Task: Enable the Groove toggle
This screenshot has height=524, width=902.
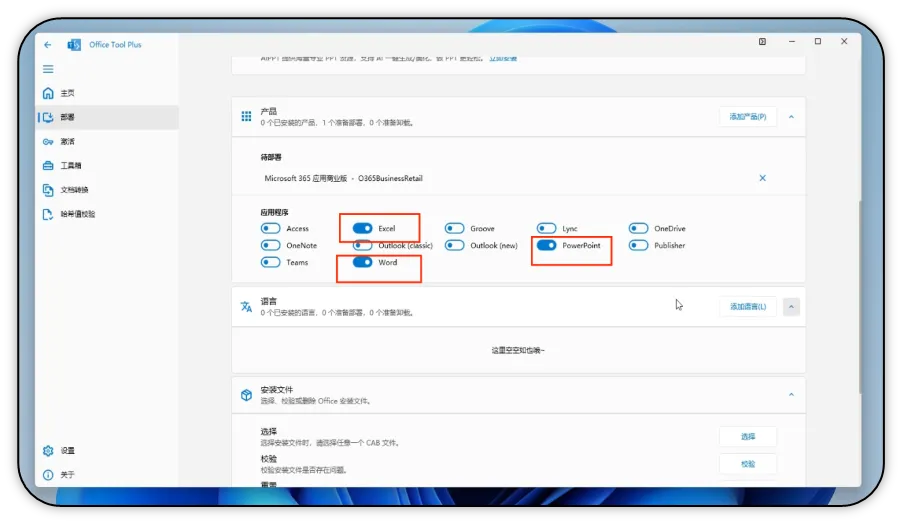Action: (x=454, y=228)
